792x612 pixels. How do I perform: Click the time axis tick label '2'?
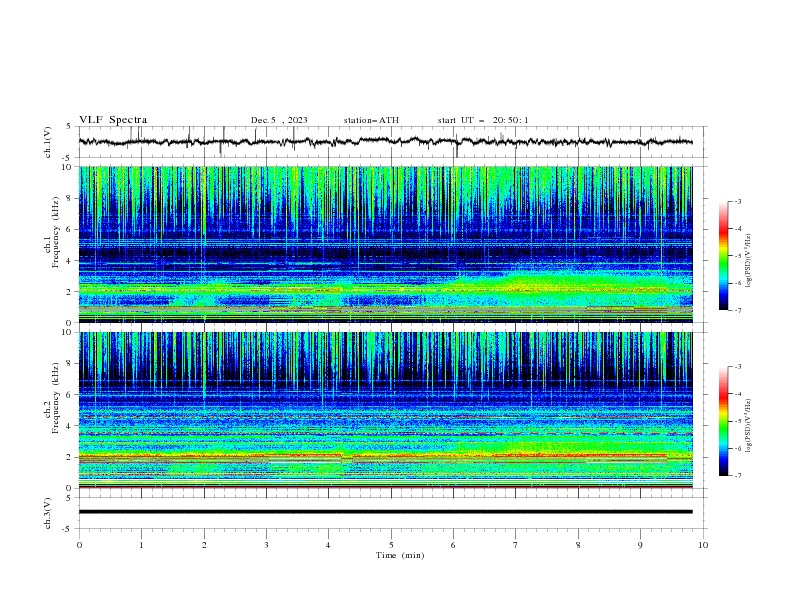(204, 545)
